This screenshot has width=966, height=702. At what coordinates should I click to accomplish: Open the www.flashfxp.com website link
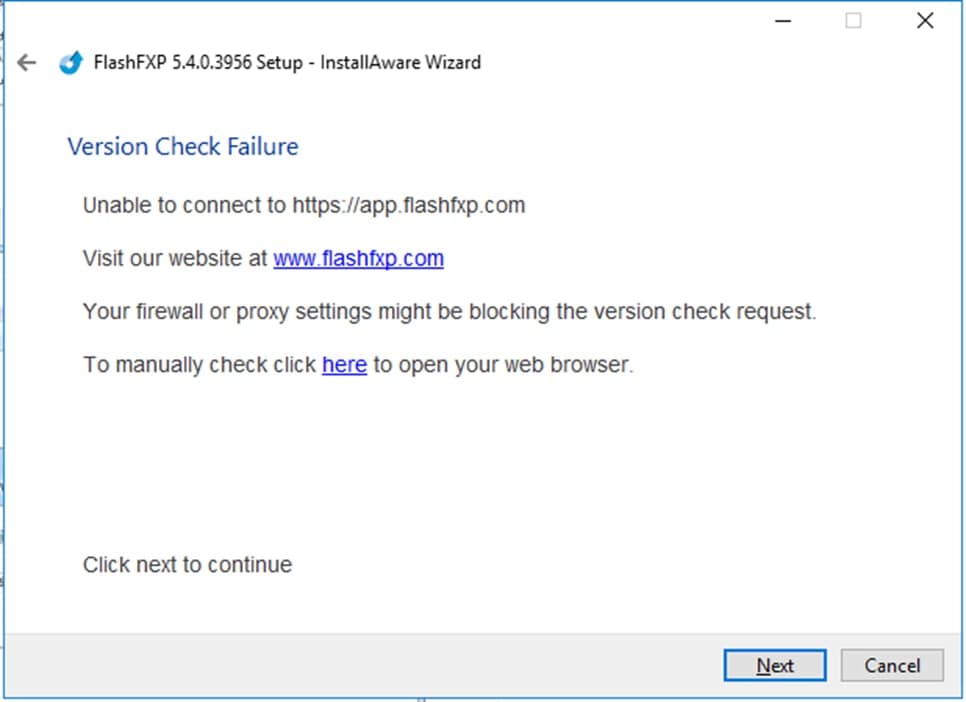point(358,258)
